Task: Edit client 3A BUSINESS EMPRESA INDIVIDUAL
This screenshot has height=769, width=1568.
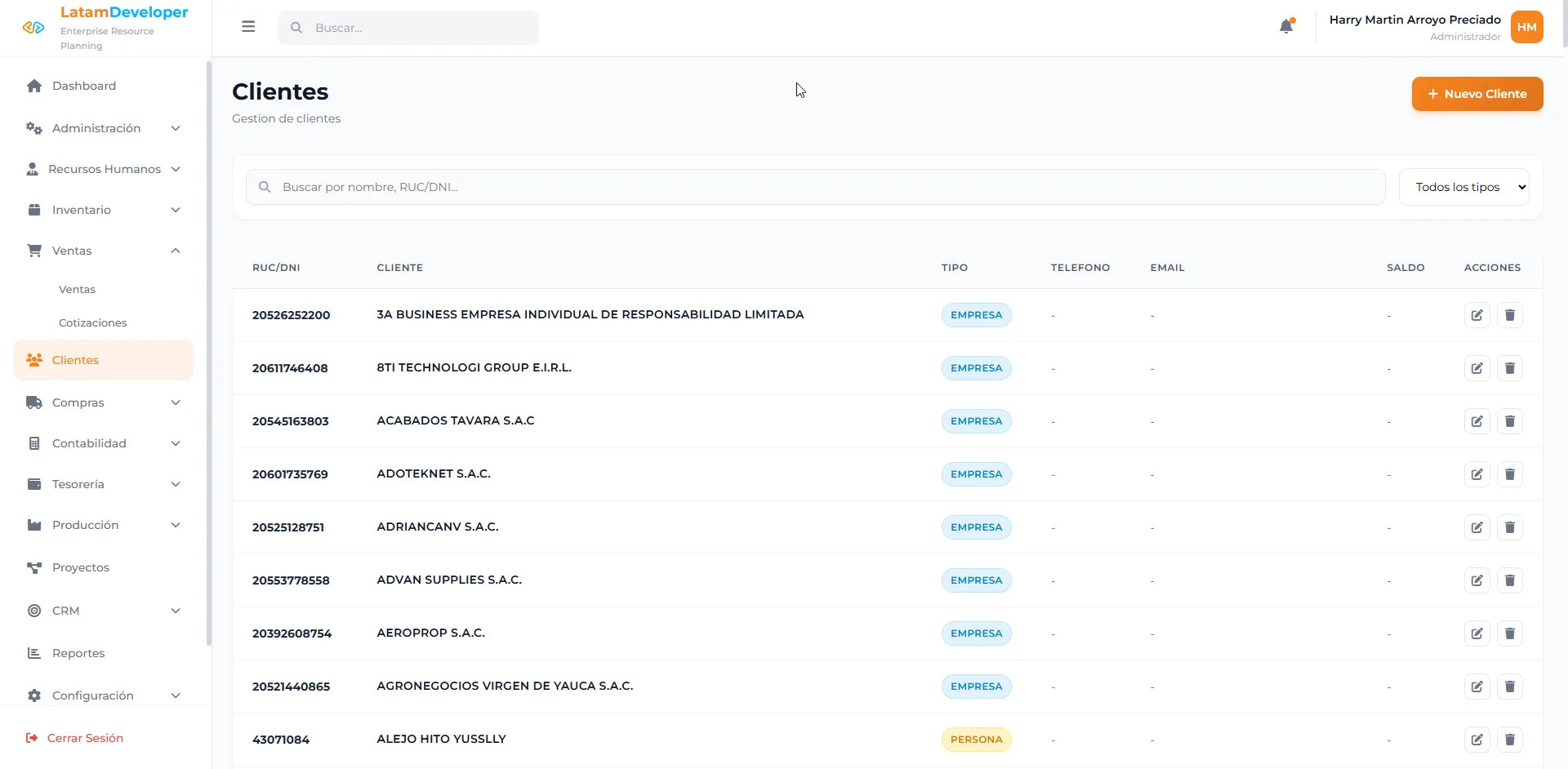Action: coord(1477,315)
